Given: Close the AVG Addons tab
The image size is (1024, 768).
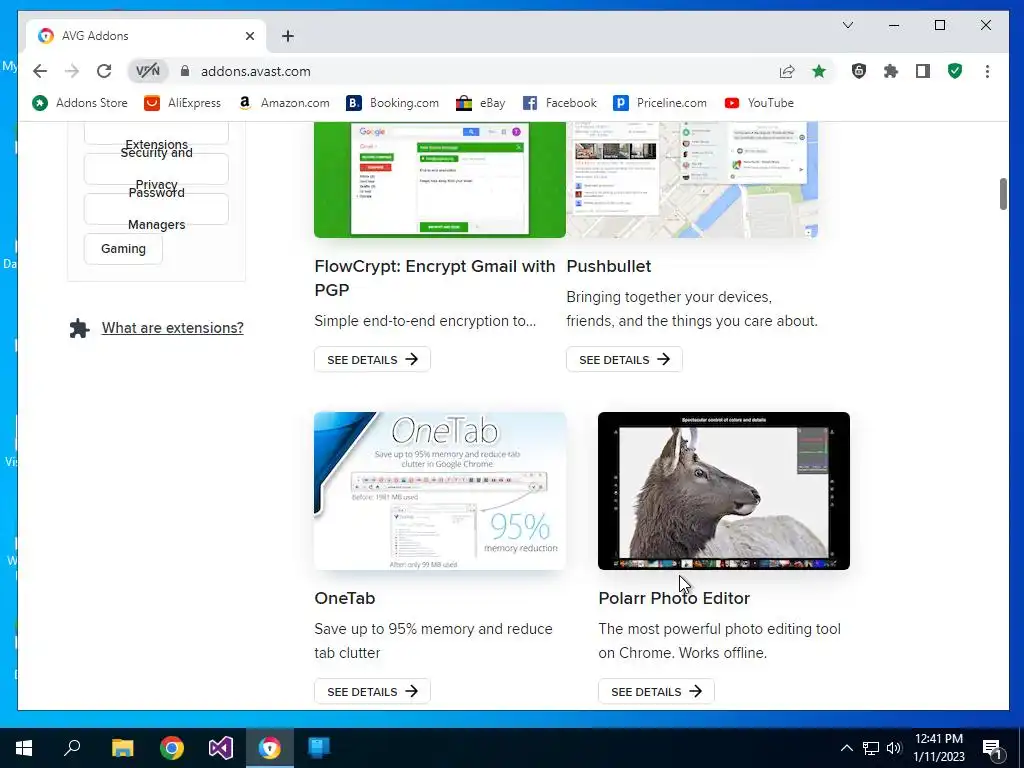Looking at the screenshot, I should 249,36.
